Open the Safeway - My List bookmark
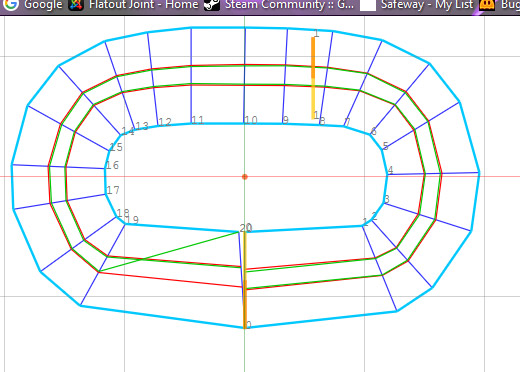Screen dimensions: 520x372 [x=427, y=4]
